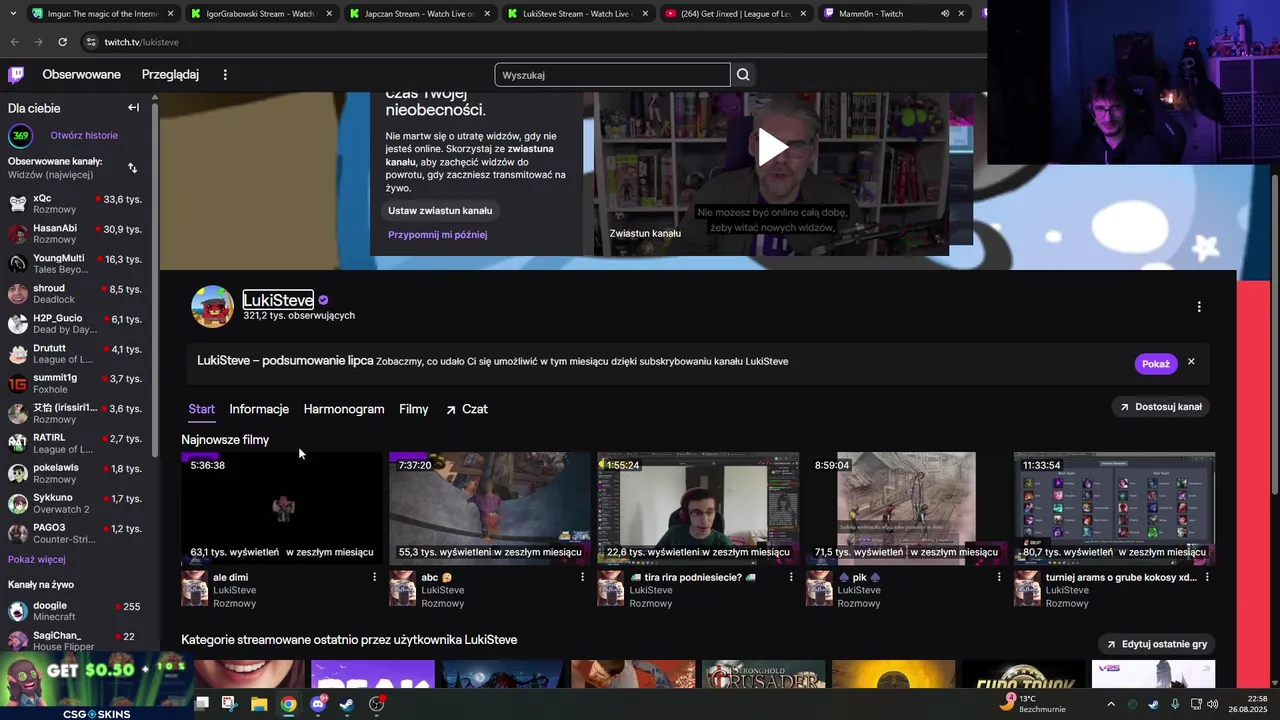The width and height of the screenshot is (1280, 720).
Task: Open options for 'turniej arams' video
Action: tap(1207, 577)
